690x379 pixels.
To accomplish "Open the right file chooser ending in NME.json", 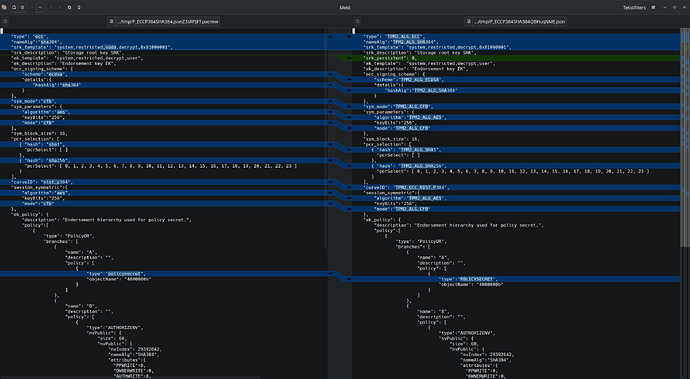I will (515, 21).
